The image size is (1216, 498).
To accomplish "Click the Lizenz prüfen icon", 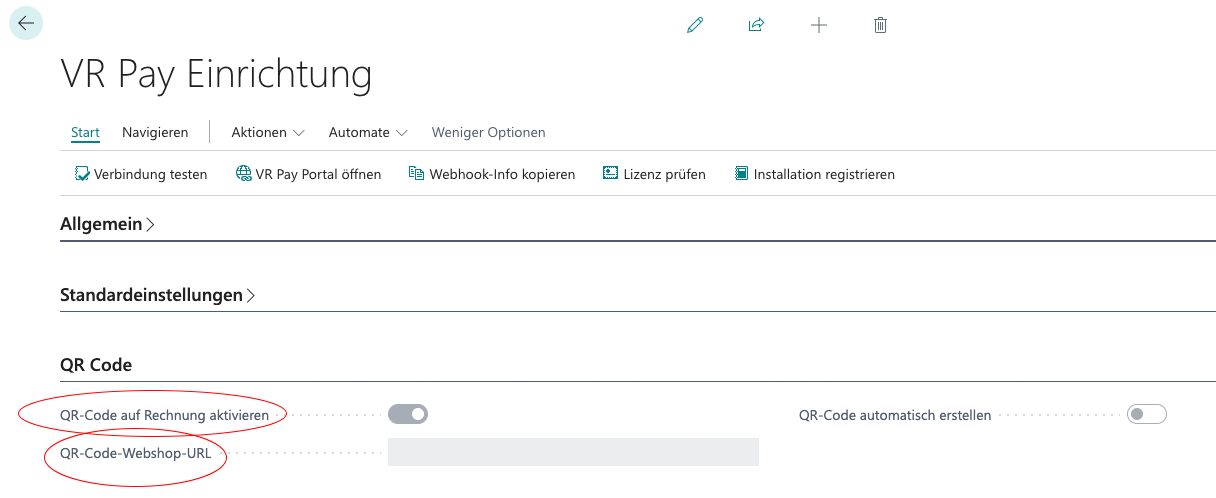I will 611,174.
